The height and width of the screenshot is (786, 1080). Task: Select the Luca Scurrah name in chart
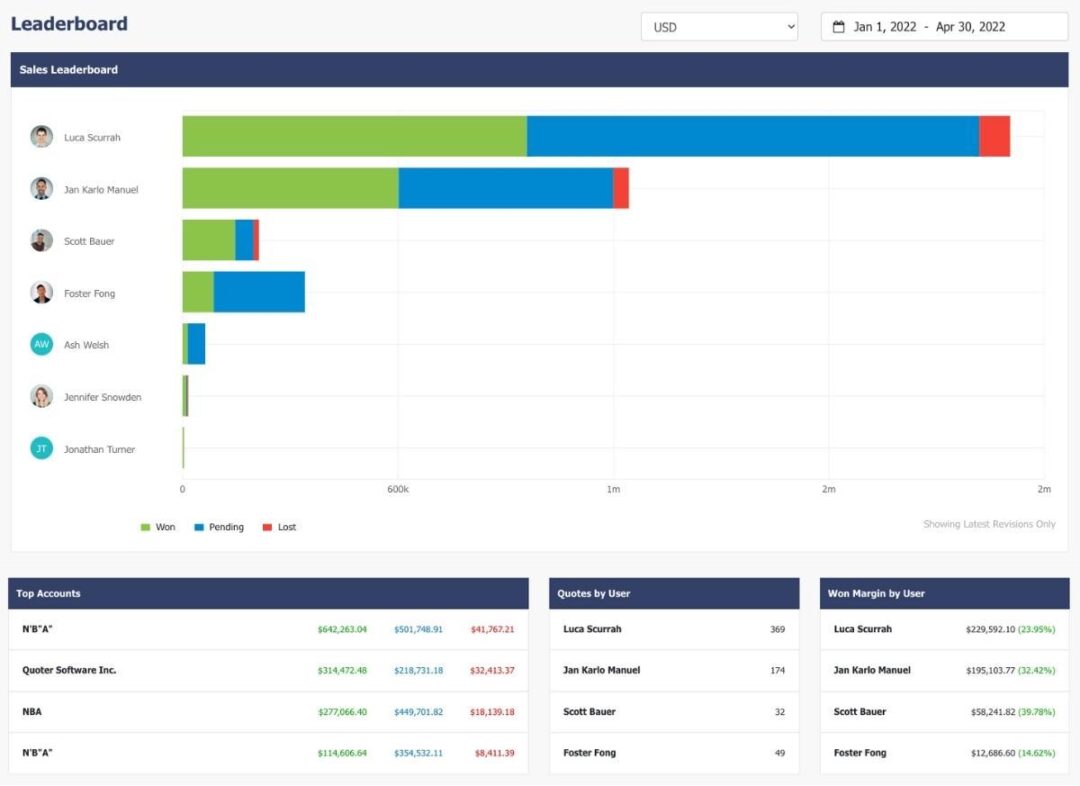92,138
